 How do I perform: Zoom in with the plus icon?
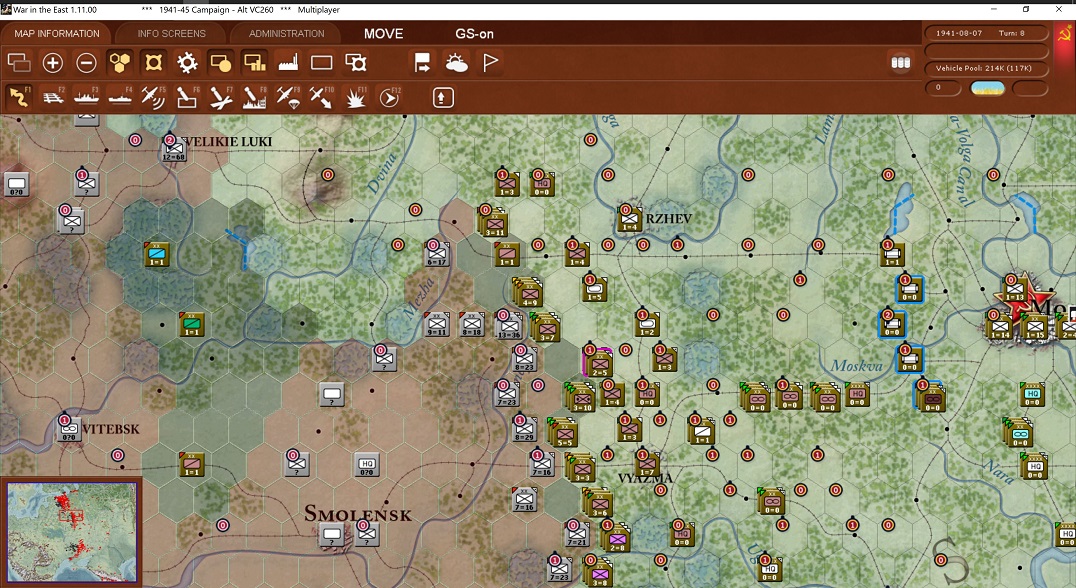coord(53,63)
